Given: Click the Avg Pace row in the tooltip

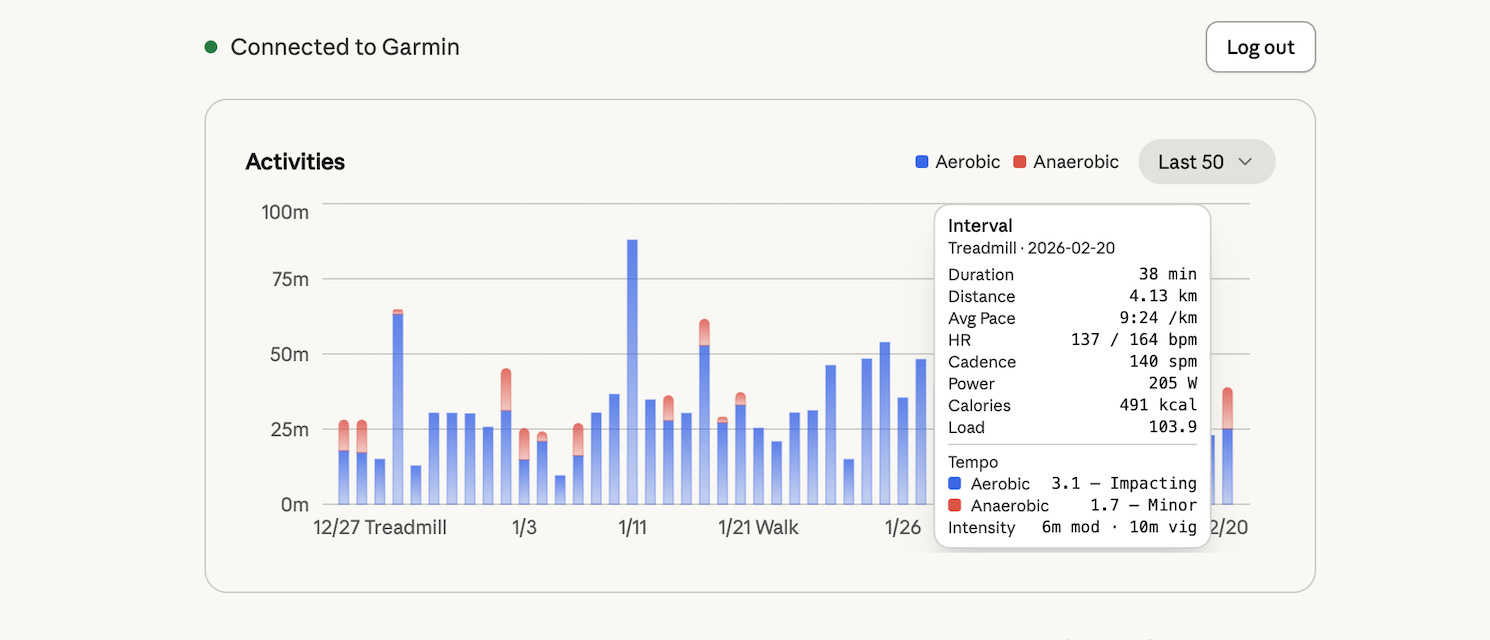Looking at the screenshot, I should [1070, 318].
